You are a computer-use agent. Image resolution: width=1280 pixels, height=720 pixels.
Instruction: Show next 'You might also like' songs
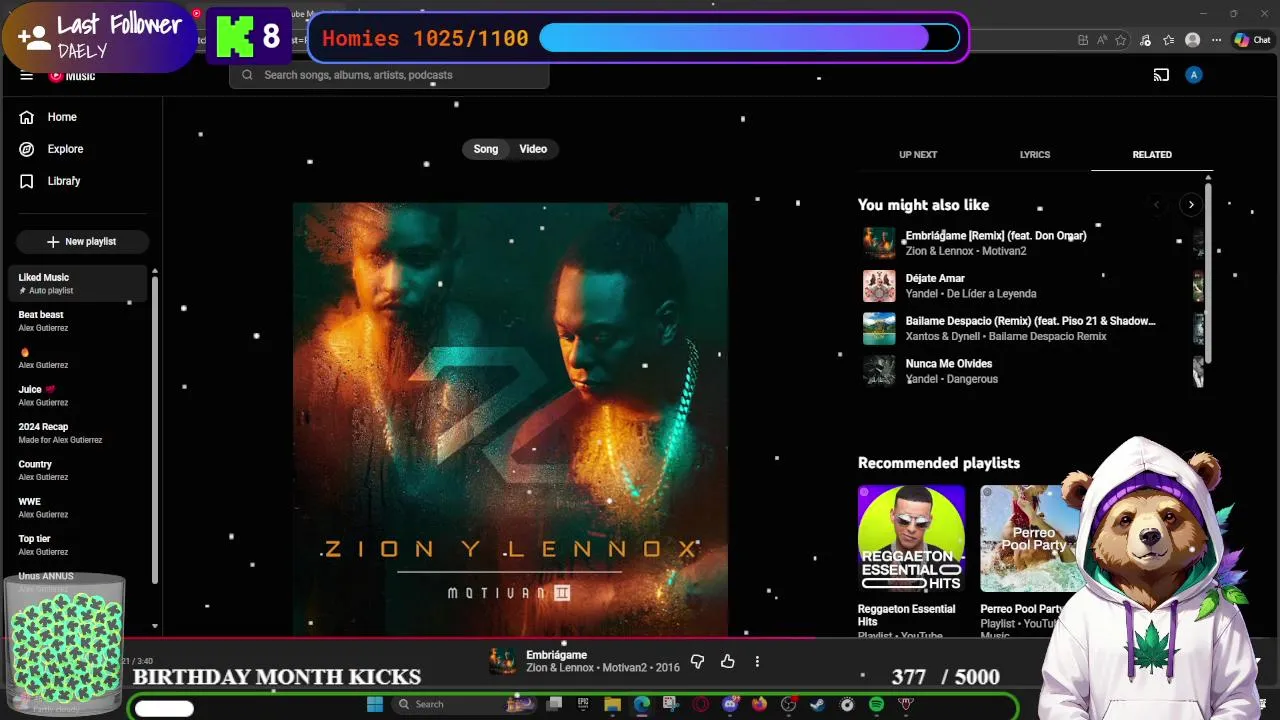(x=1191, y=205)
